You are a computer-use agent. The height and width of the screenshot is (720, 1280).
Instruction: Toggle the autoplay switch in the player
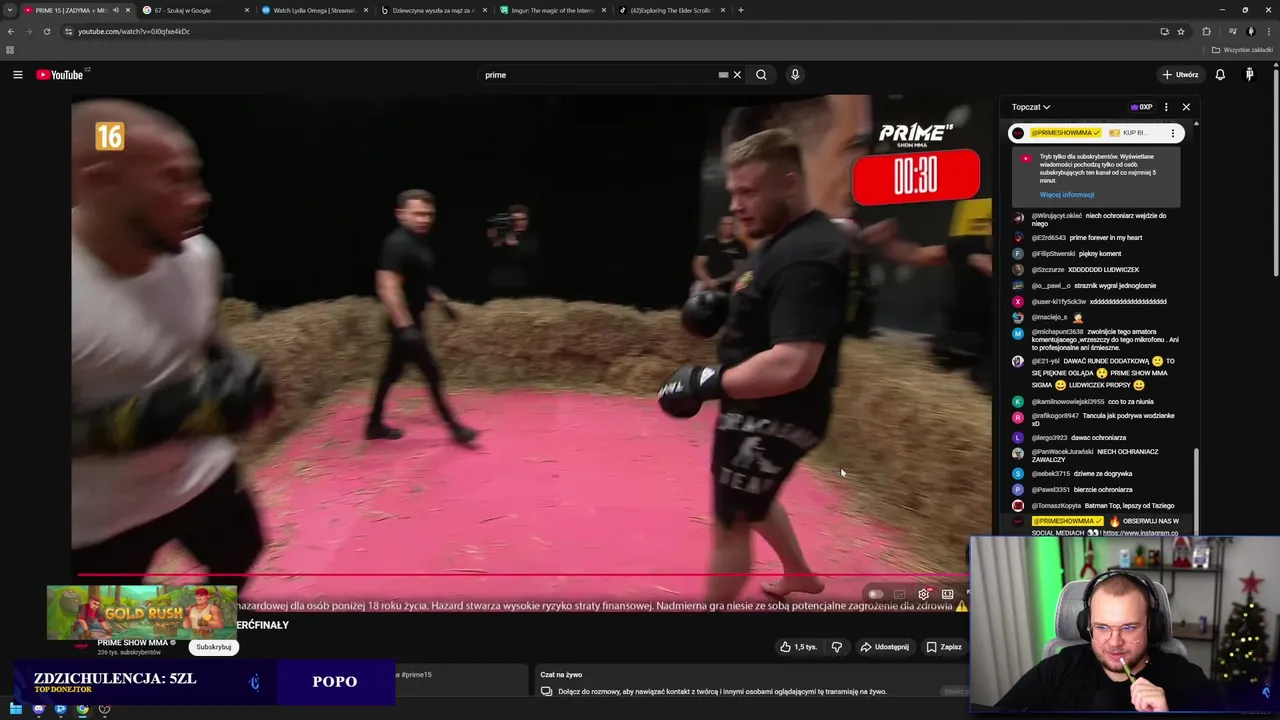pos(875,594)
